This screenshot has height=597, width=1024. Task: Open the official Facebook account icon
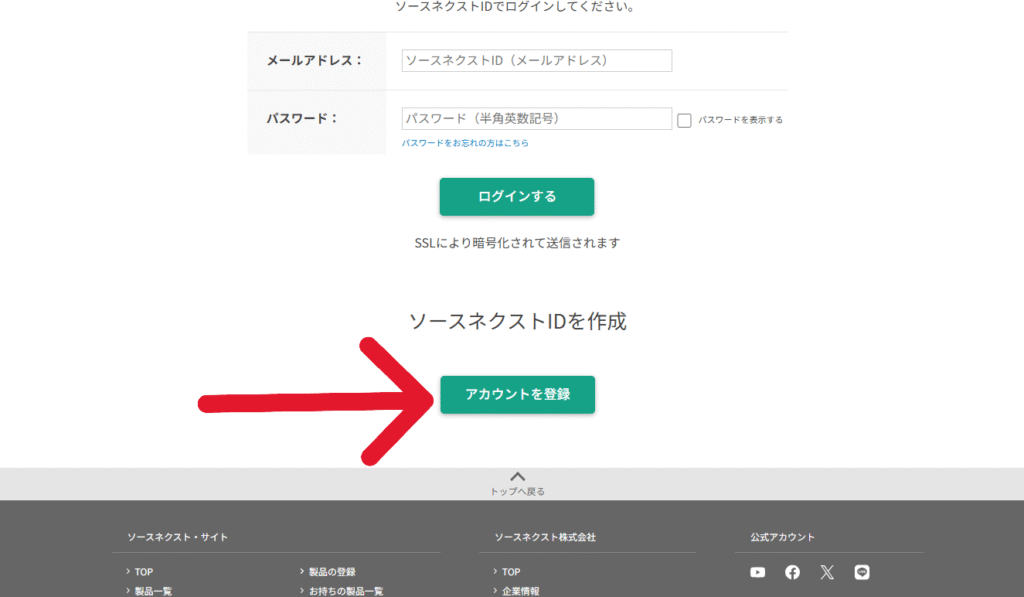point(792,572)
